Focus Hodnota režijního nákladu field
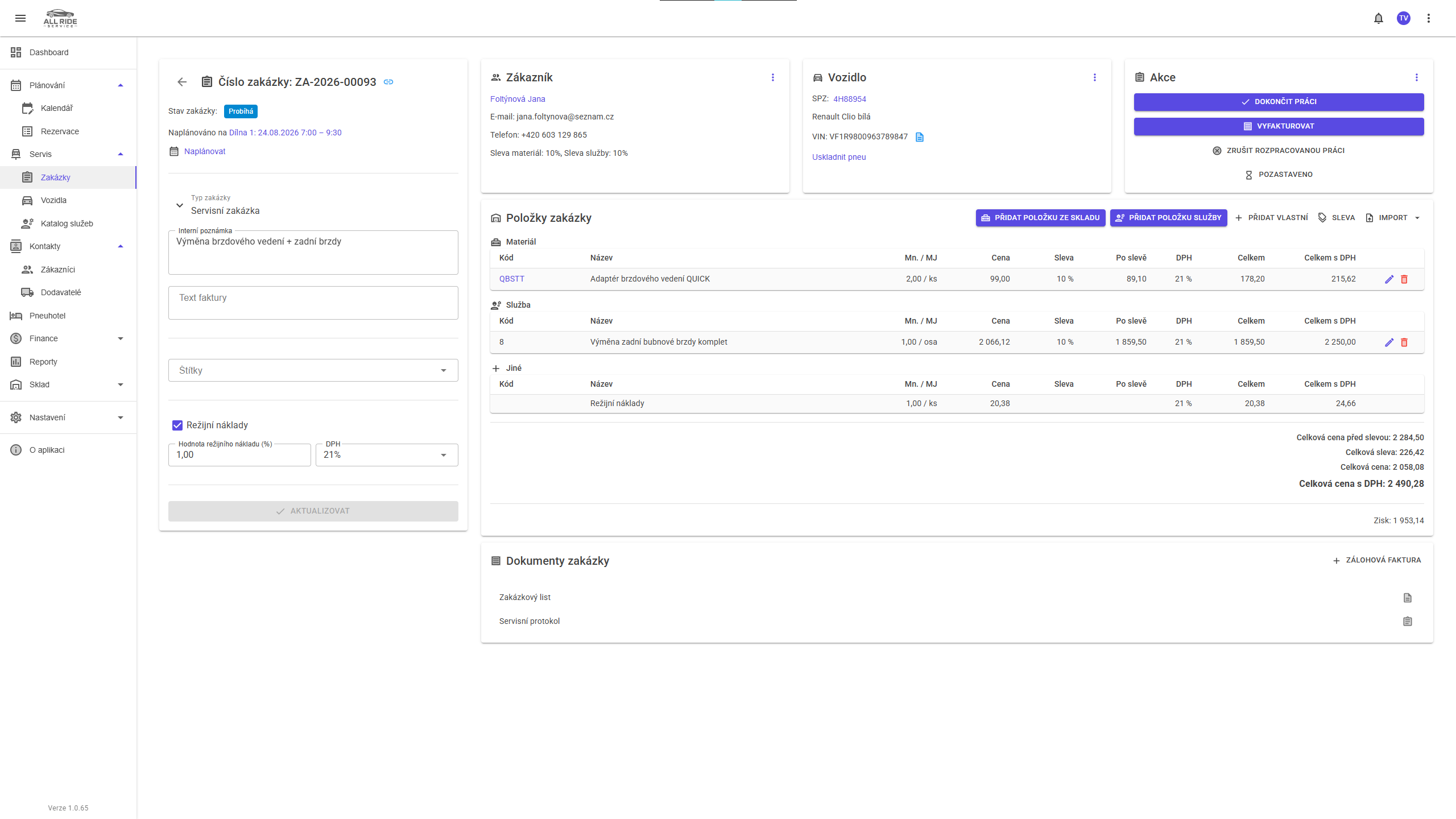1456x819 pixels. coord(239,455)
